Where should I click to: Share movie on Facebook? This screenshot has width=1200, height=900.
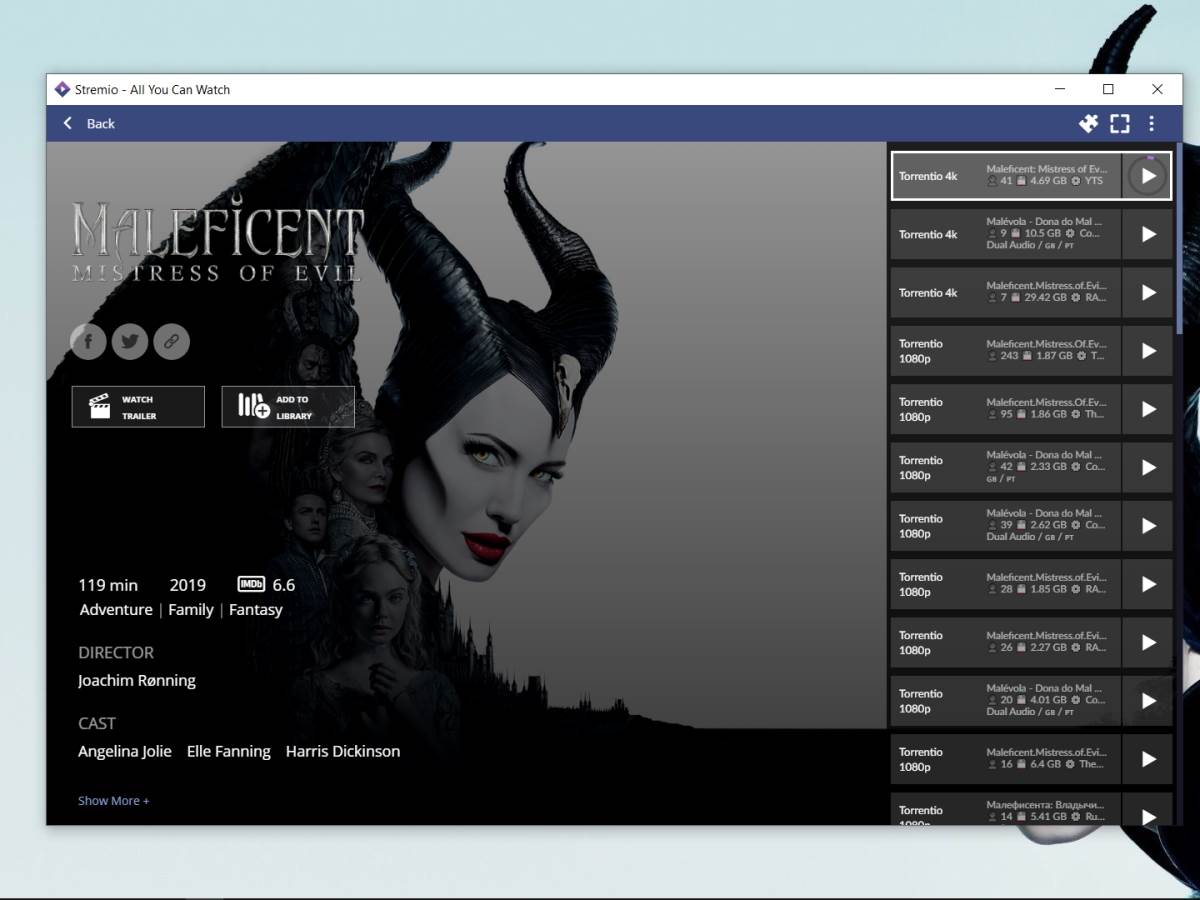(x=88, y=342)
